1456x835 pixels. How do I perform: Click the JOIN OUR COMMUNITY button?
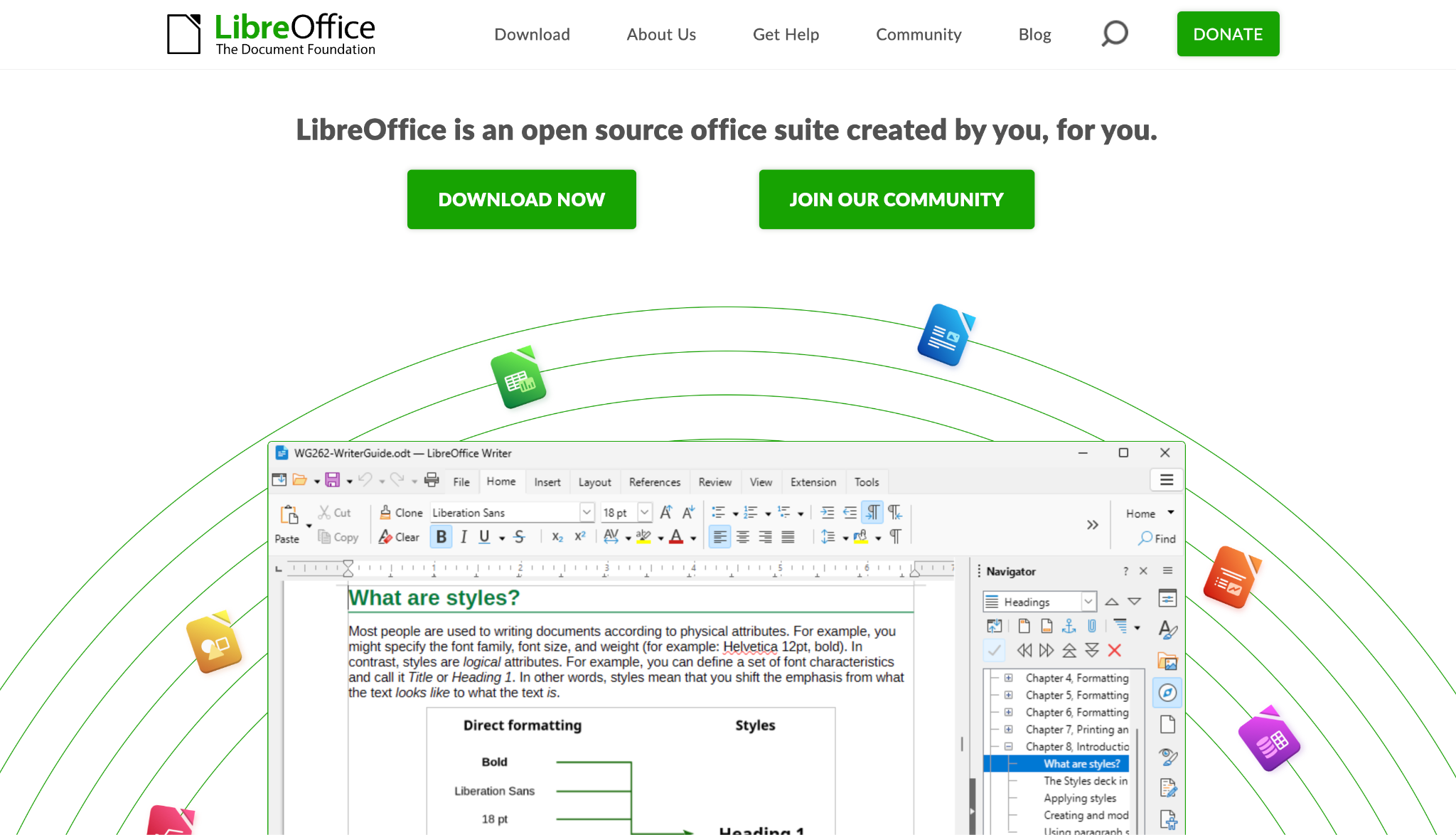[x=896, y=199]
